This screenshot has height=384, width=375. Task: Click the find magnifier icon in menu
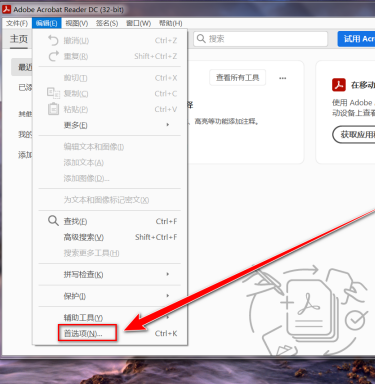[x=53, y=221]
